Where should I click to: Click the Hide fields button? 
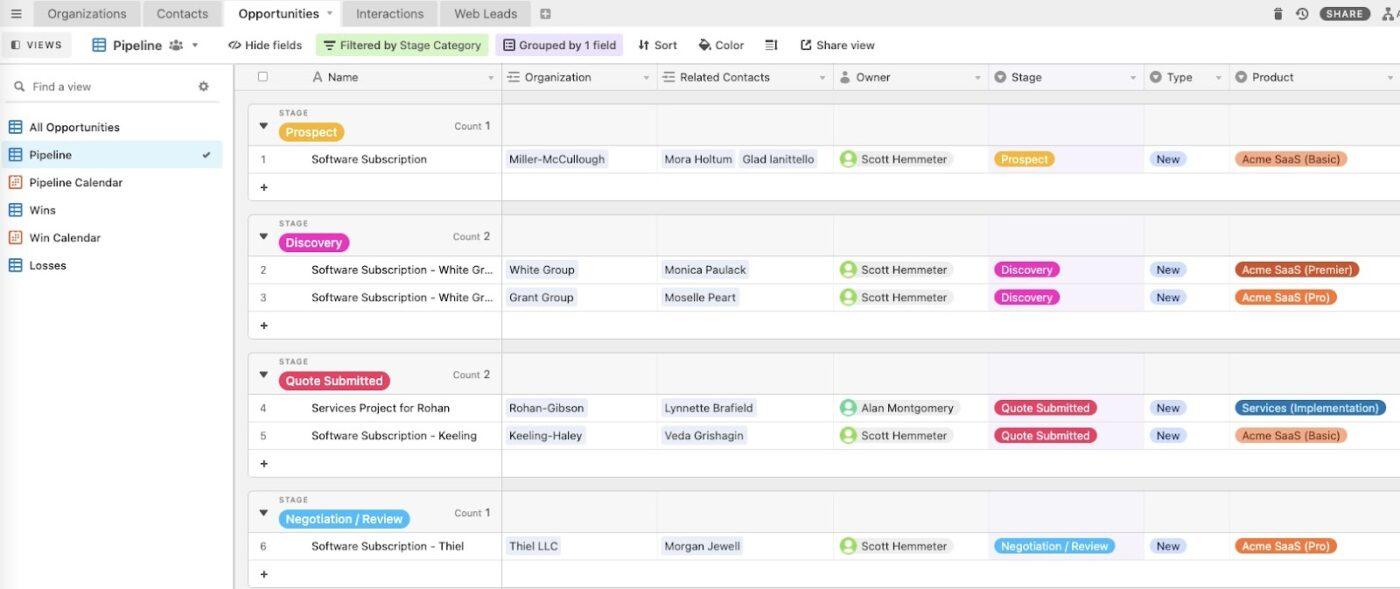coord(265,45)
